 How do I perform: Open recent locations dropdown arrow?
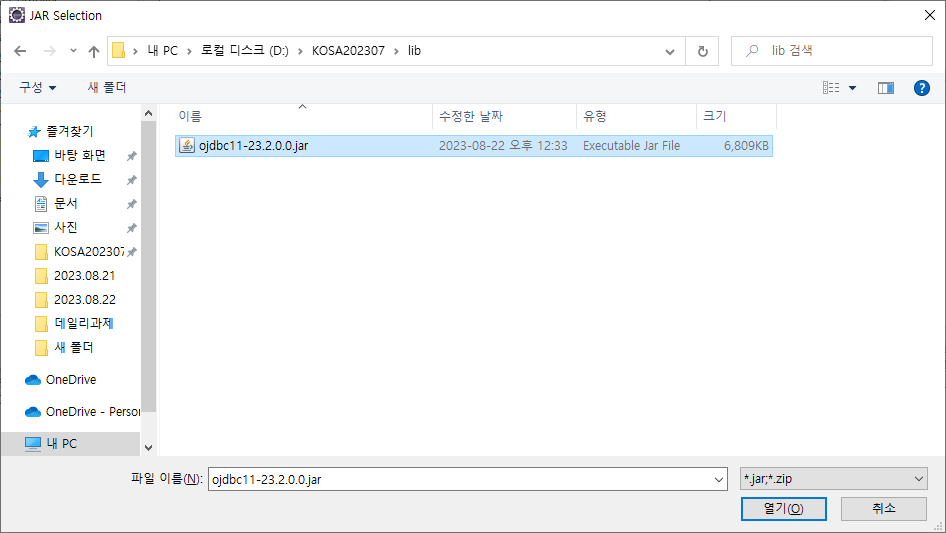click(73, 51)
